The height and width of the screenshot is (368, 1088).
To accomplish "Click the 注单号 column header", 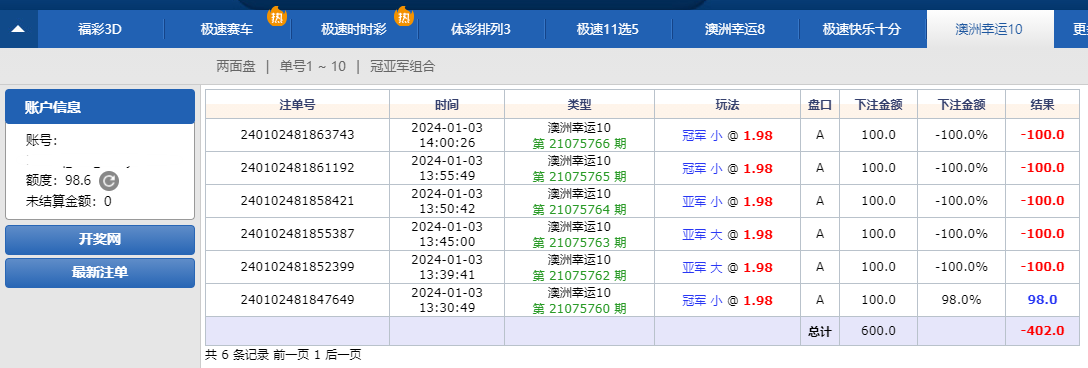I will [x=298, y=105].
